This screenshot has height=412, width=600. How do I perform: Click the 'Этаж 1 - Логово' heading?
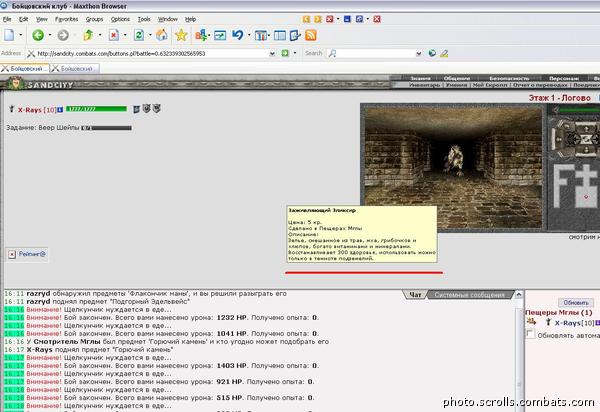559,98
